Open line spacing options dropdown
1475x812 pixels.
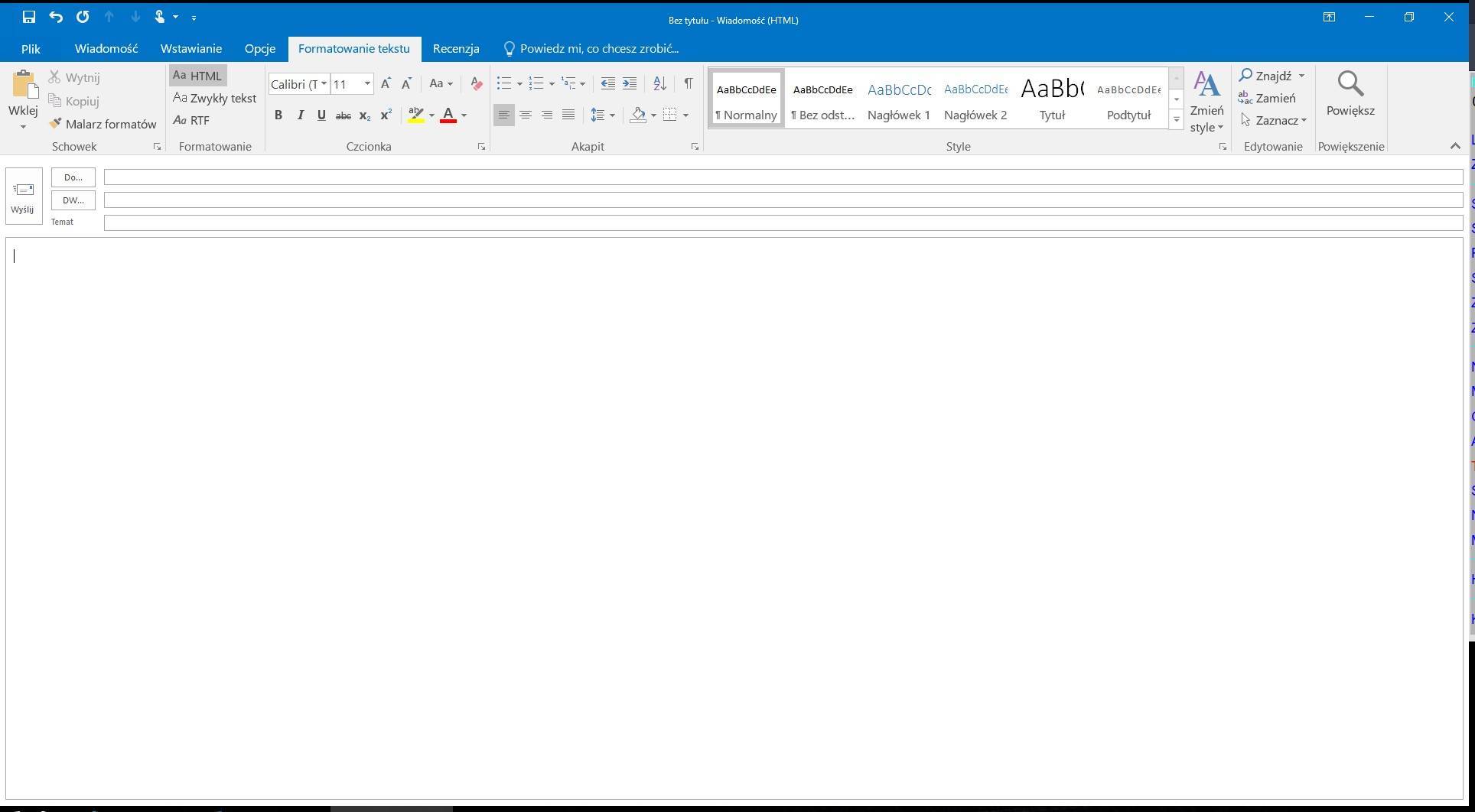pyautogui.click(x=603, y=115)
